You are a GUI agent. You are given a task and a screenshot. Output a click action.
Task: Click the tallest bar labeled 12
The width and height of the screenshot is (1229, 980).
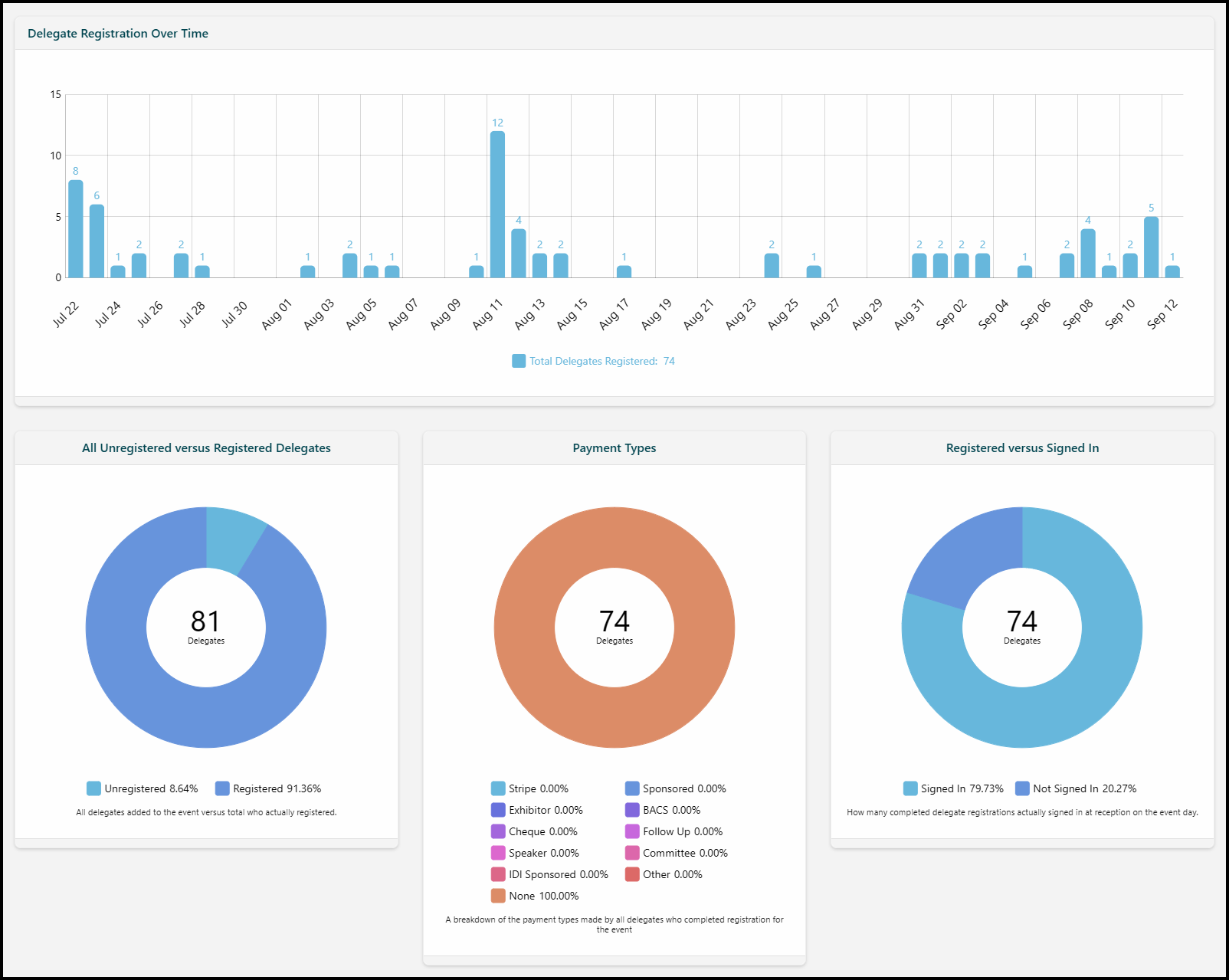497,205
